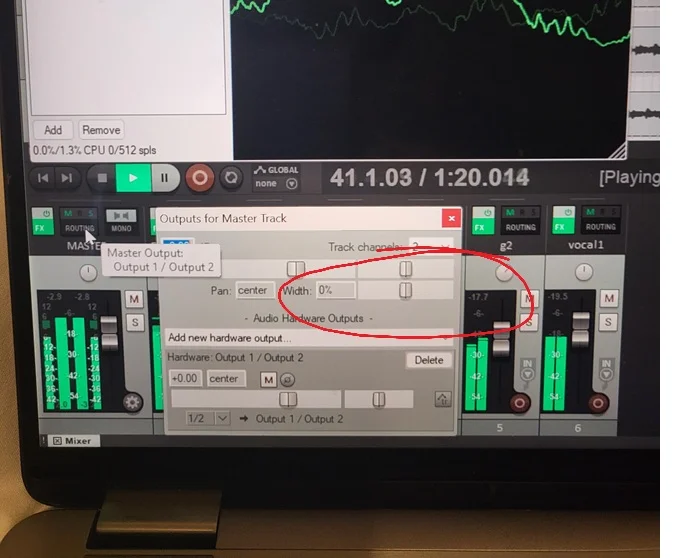673x558 pixels.
Task: Arm the g2 track for recording
Action: click(520, 403)
